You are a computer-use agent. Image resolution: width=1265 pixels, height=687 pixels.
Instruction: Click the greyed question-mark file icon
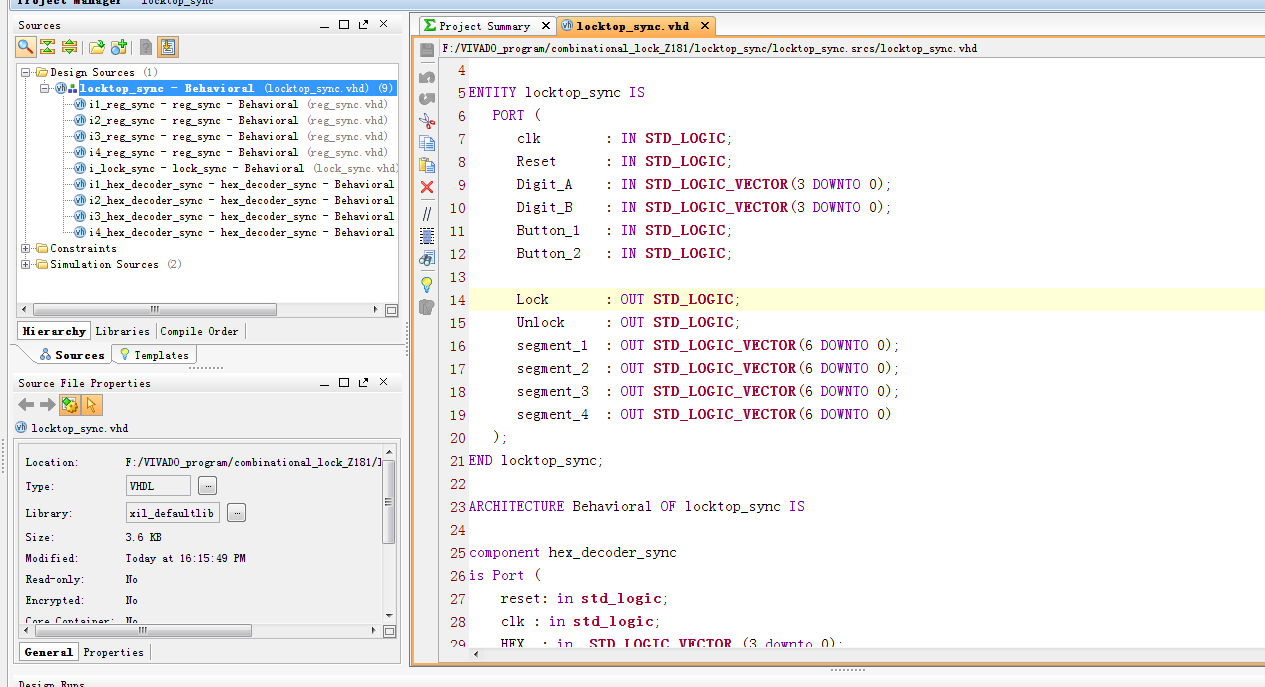(146, 46)
